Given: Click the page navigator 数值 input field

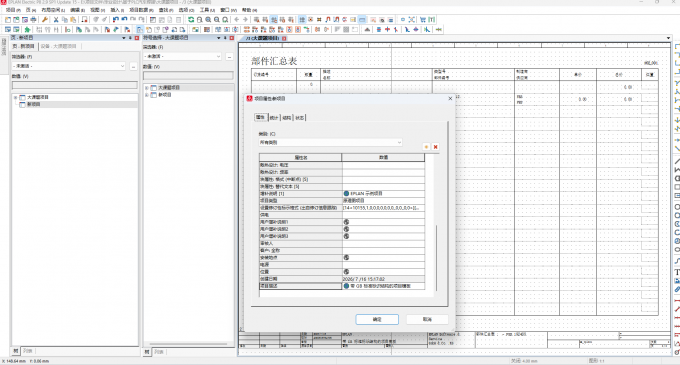Looking at the screenshot, I should pos(75,85).
